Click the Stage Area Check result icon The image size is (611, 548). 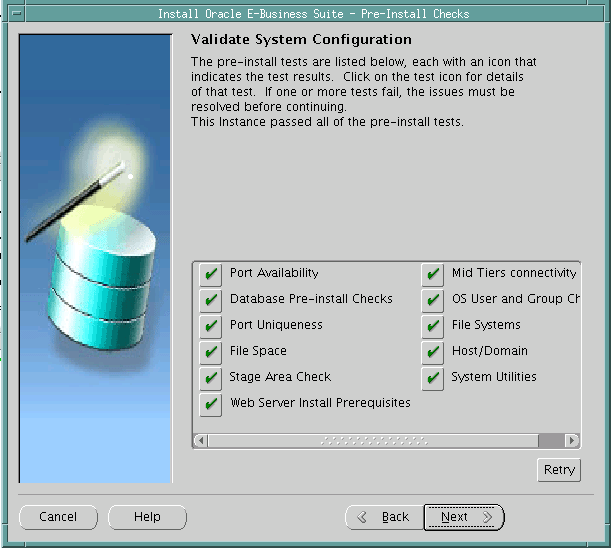[x=210, y=378]
